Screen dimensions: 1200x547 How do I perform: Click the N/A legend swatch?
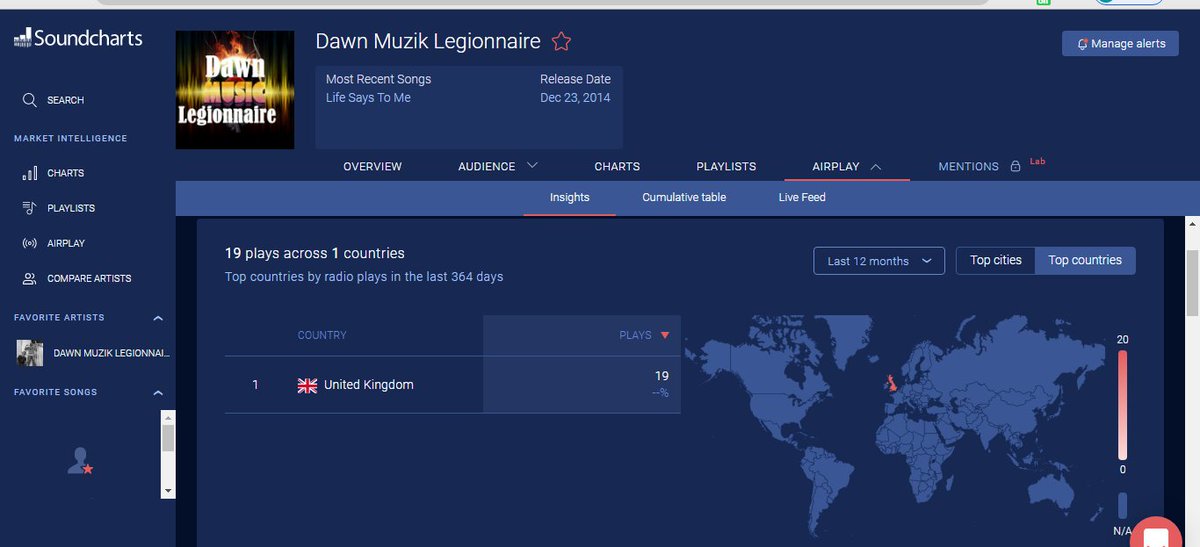click(x=1122, y=504)
